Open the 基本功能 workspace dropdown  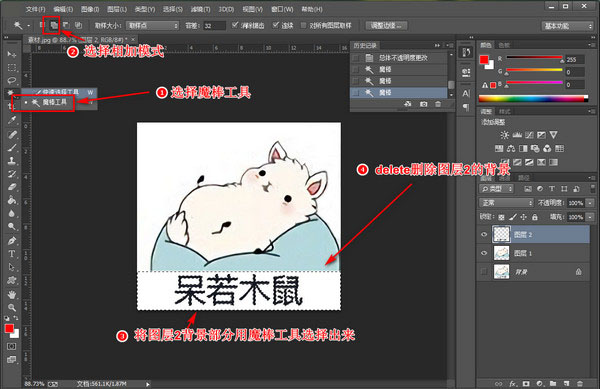point(567,26)
